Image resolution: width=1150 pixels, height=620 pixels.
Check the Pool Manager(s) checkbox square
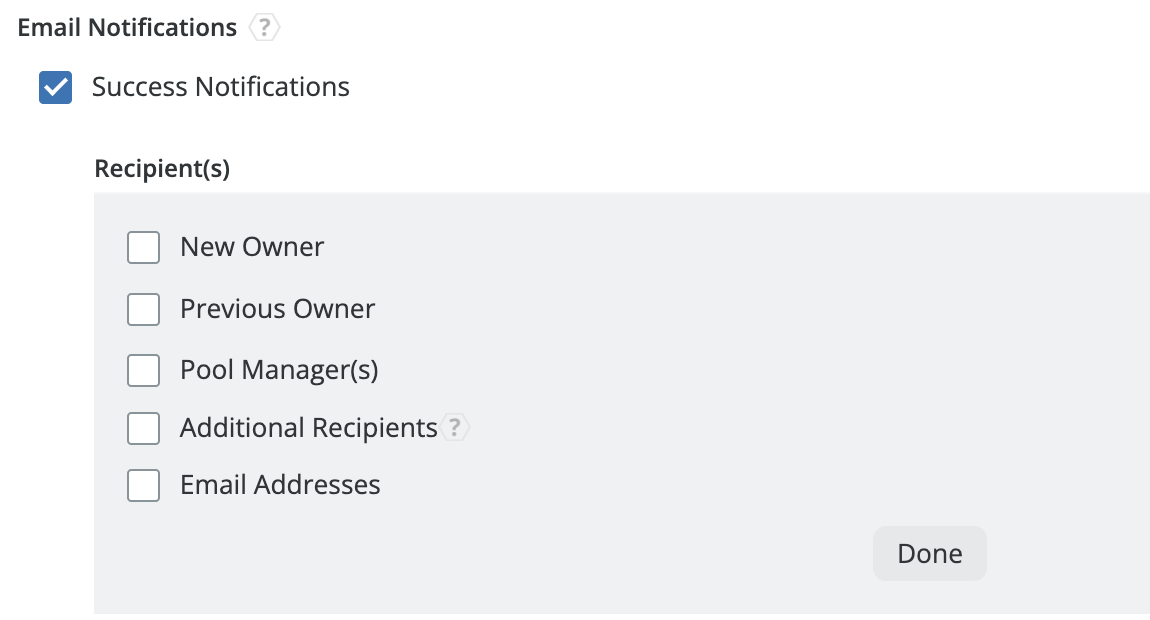tap(144, 371)
